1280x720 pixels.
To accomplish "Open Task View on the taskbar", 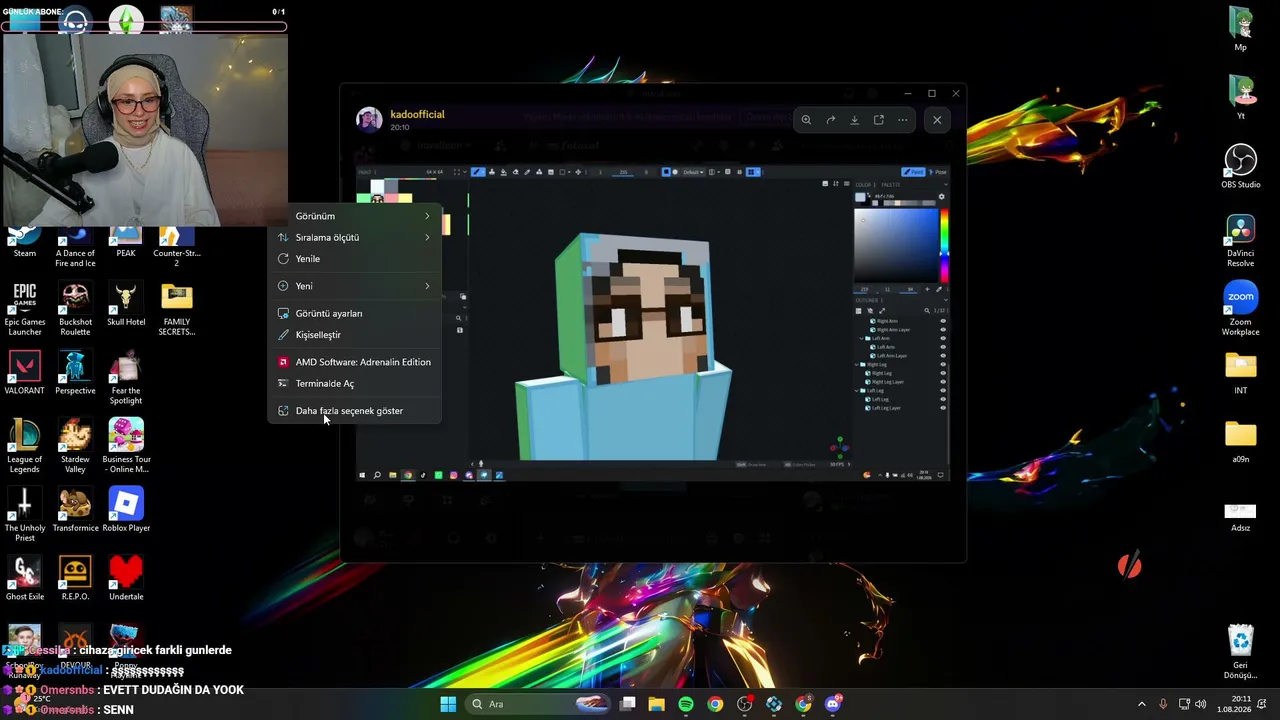I will 627,704.
